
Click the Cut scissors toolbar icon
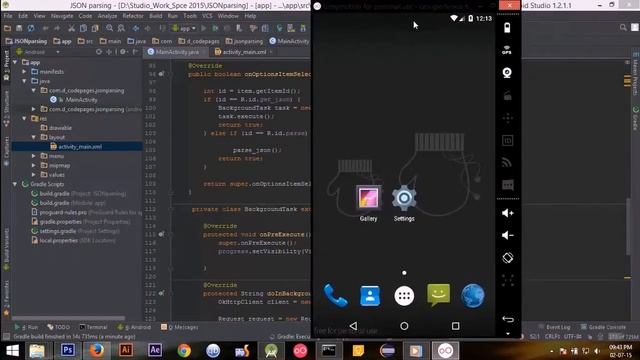tap(71, 28)
